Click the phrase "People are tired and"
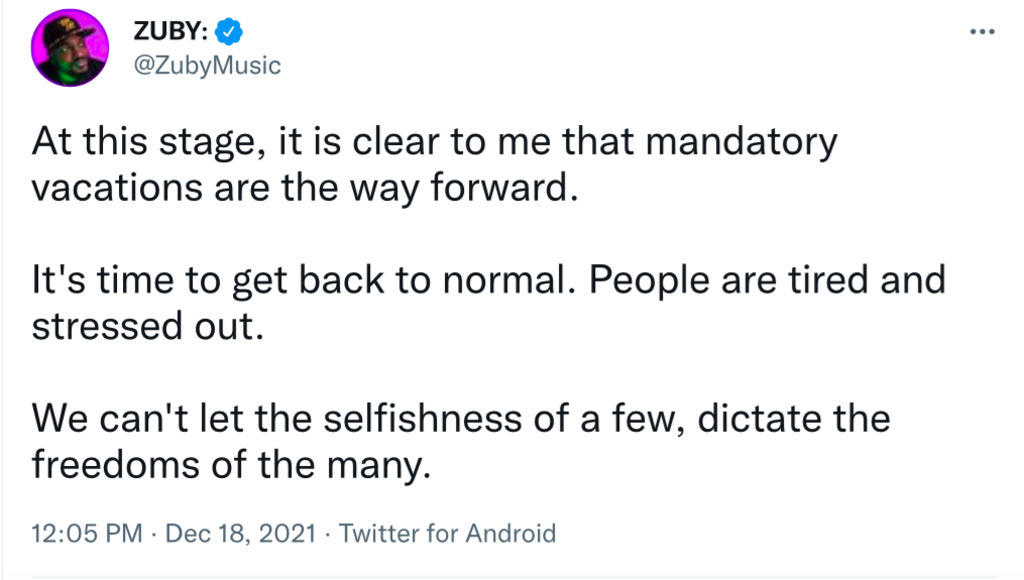The image size is (1024, 580). coord(767,280)
